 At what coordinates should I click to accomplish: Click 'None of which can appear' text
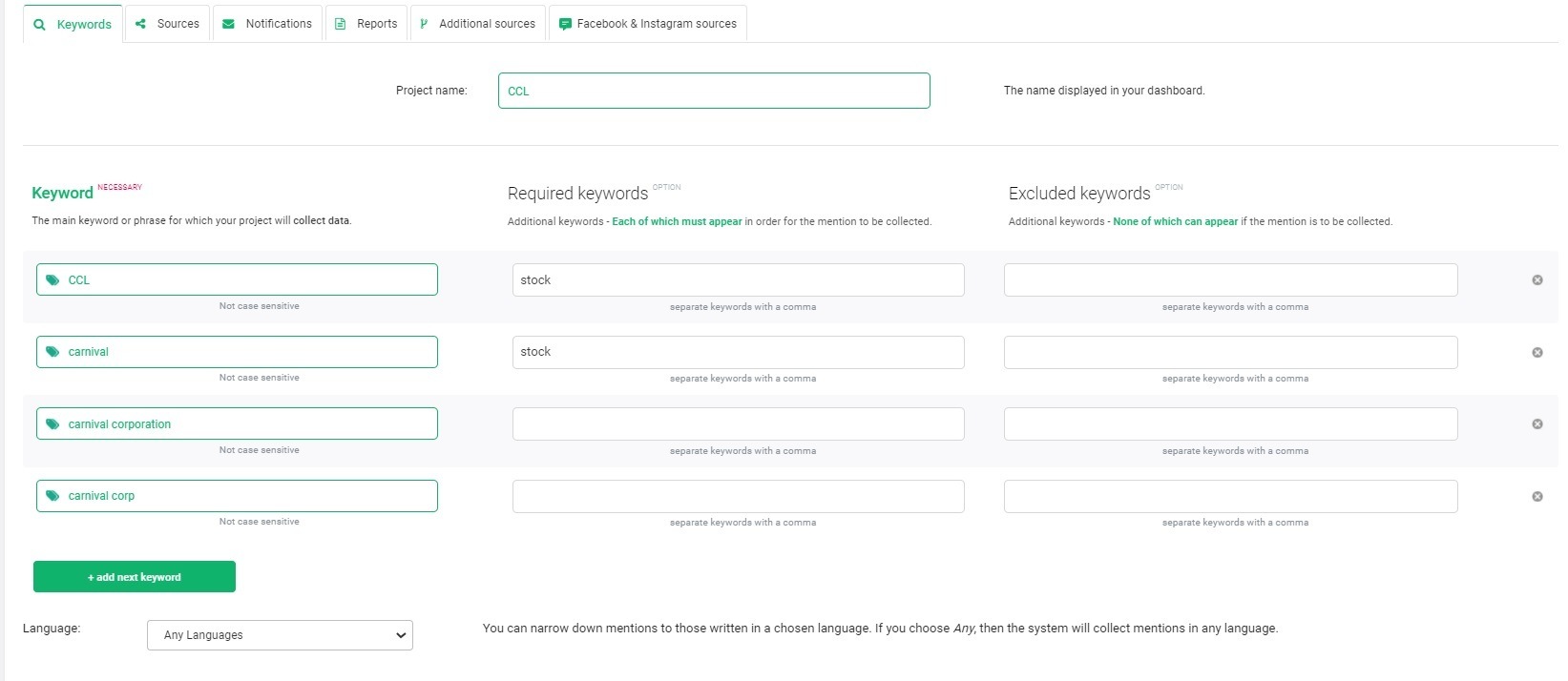tap(1175, 221)
